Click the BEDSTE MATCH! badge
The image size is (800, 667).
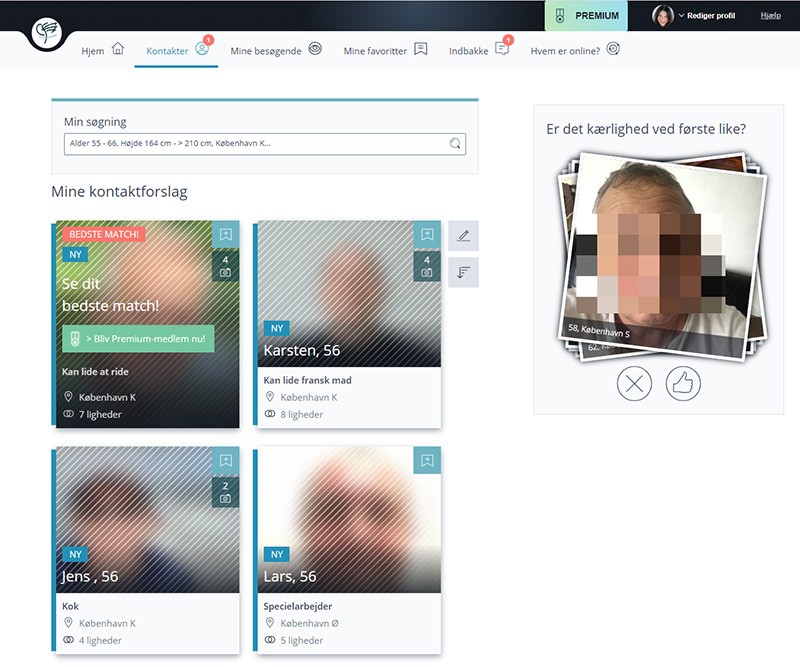[x=104, y=234]
